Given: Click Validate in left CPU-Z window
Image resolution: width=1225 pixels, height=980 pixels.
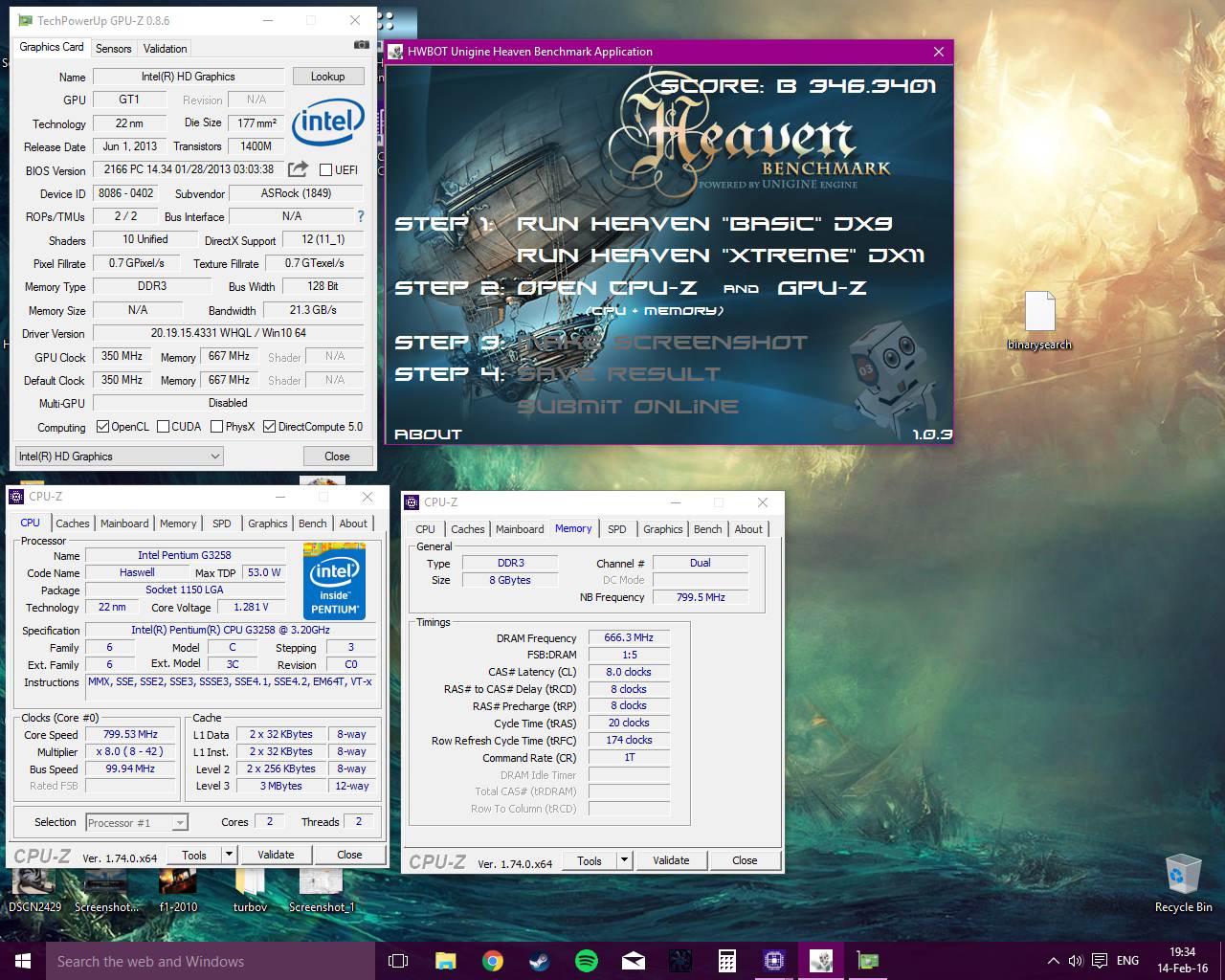Looking at the screenshot, I should [x=276, y=855].
